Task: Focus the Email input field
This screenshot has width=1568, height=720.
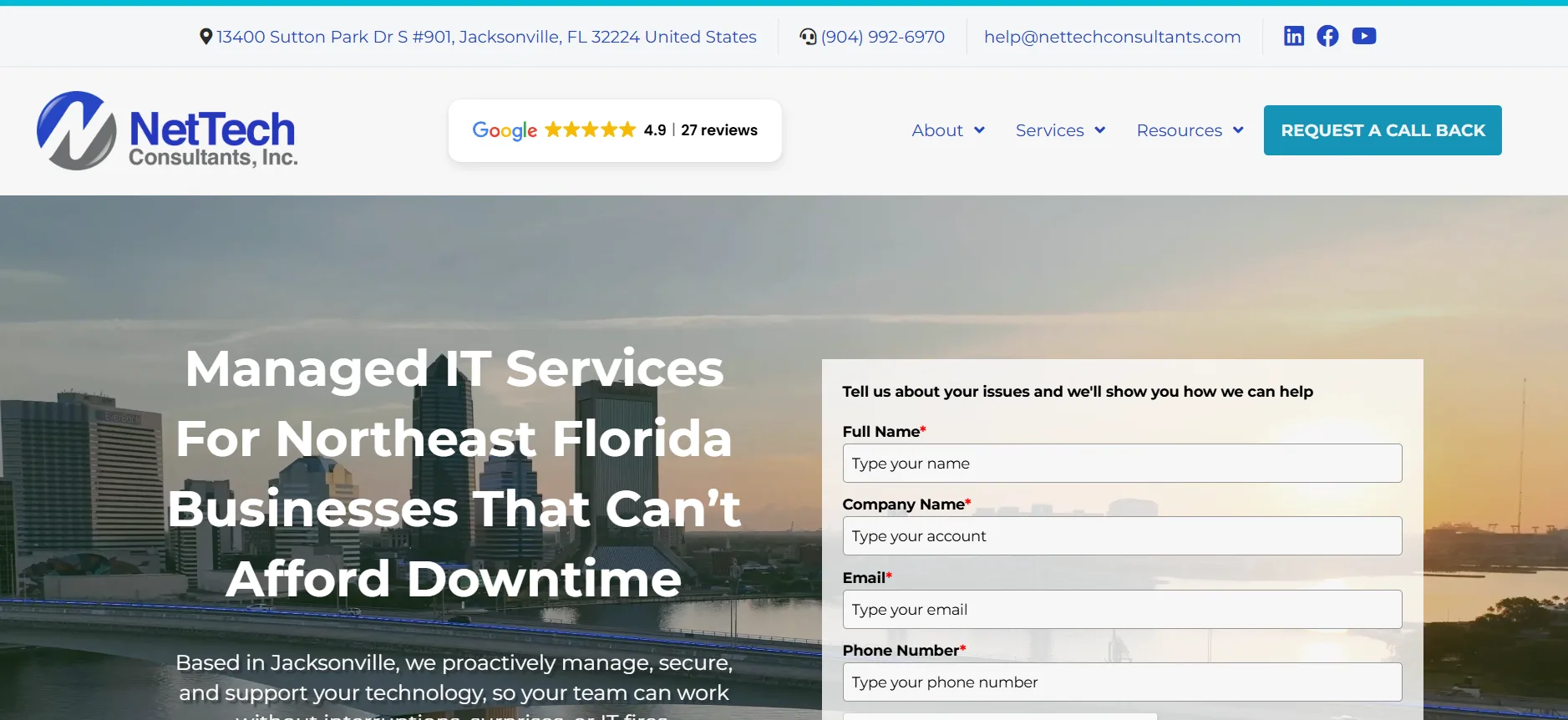Action: tap(1122, 609)
